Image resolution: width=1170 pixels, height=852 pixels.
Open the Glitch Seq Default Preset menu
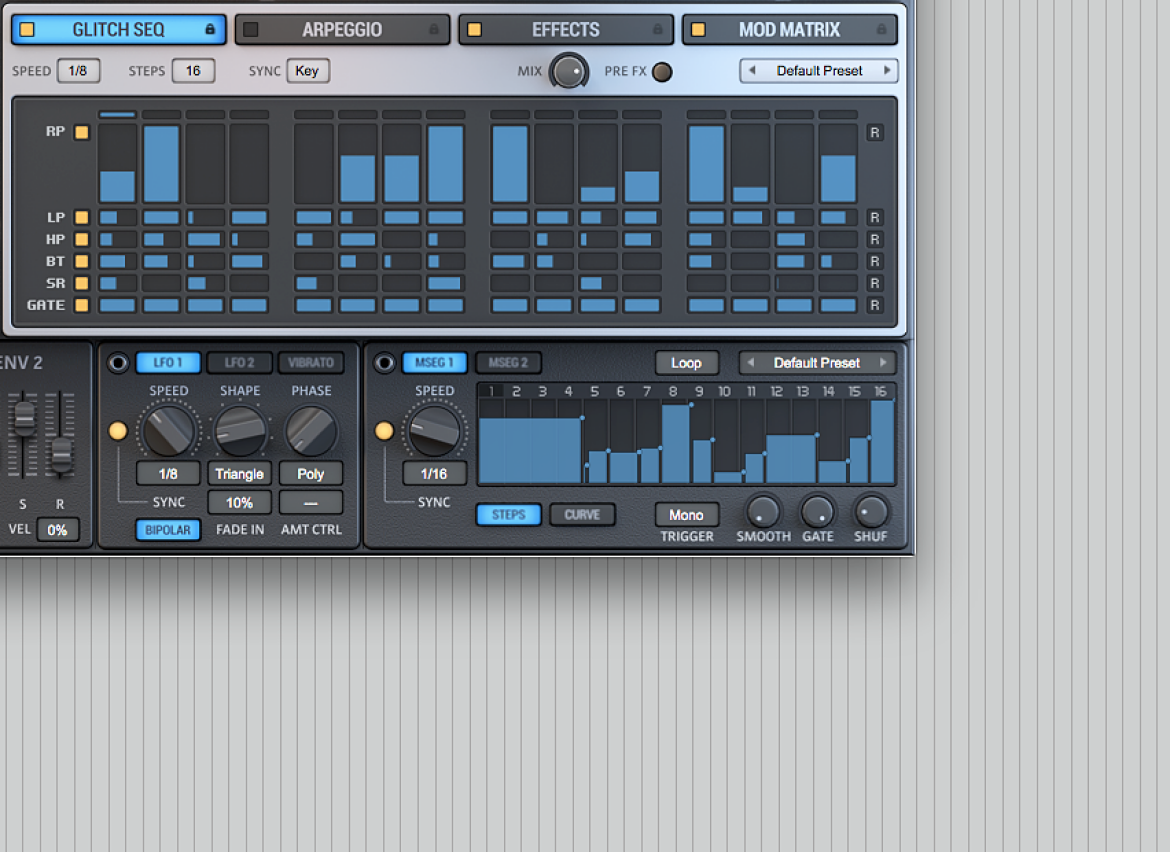[819, 70]
